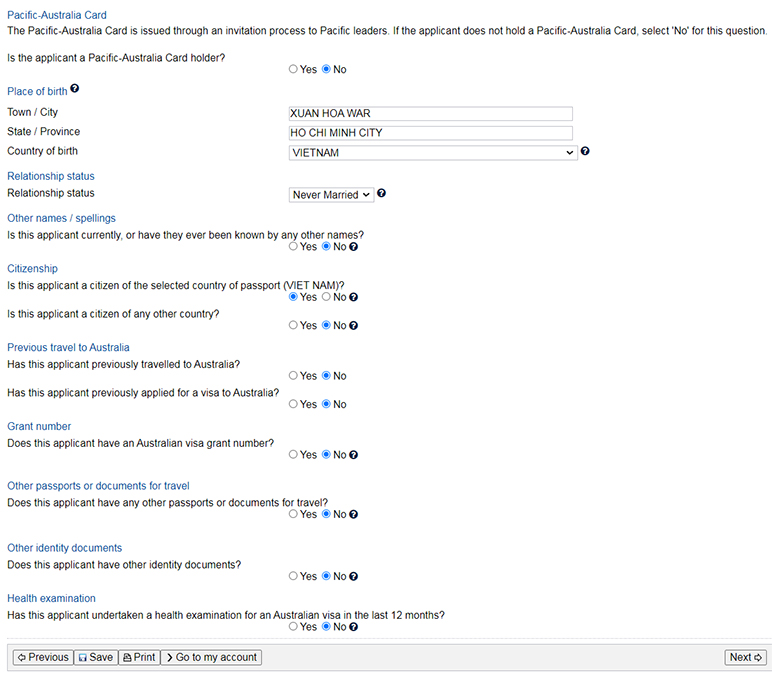772x675 pixels.
Task: Select No for citizen of any other country
Action: 326,325
